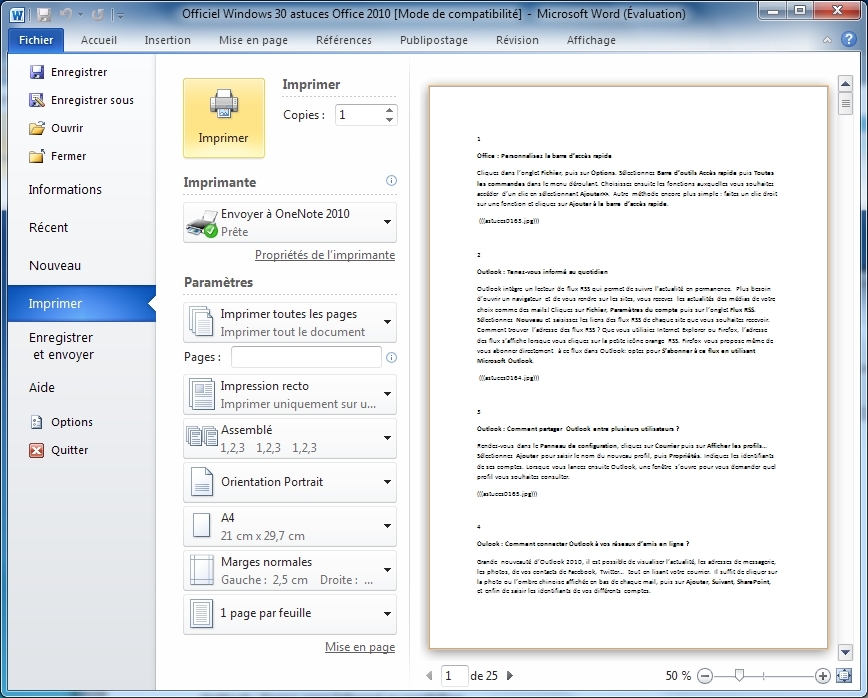Image resolution: width=868 pixels, height=698 pixels.
Task: Click the Zoom to page icon
Action: 844,675
